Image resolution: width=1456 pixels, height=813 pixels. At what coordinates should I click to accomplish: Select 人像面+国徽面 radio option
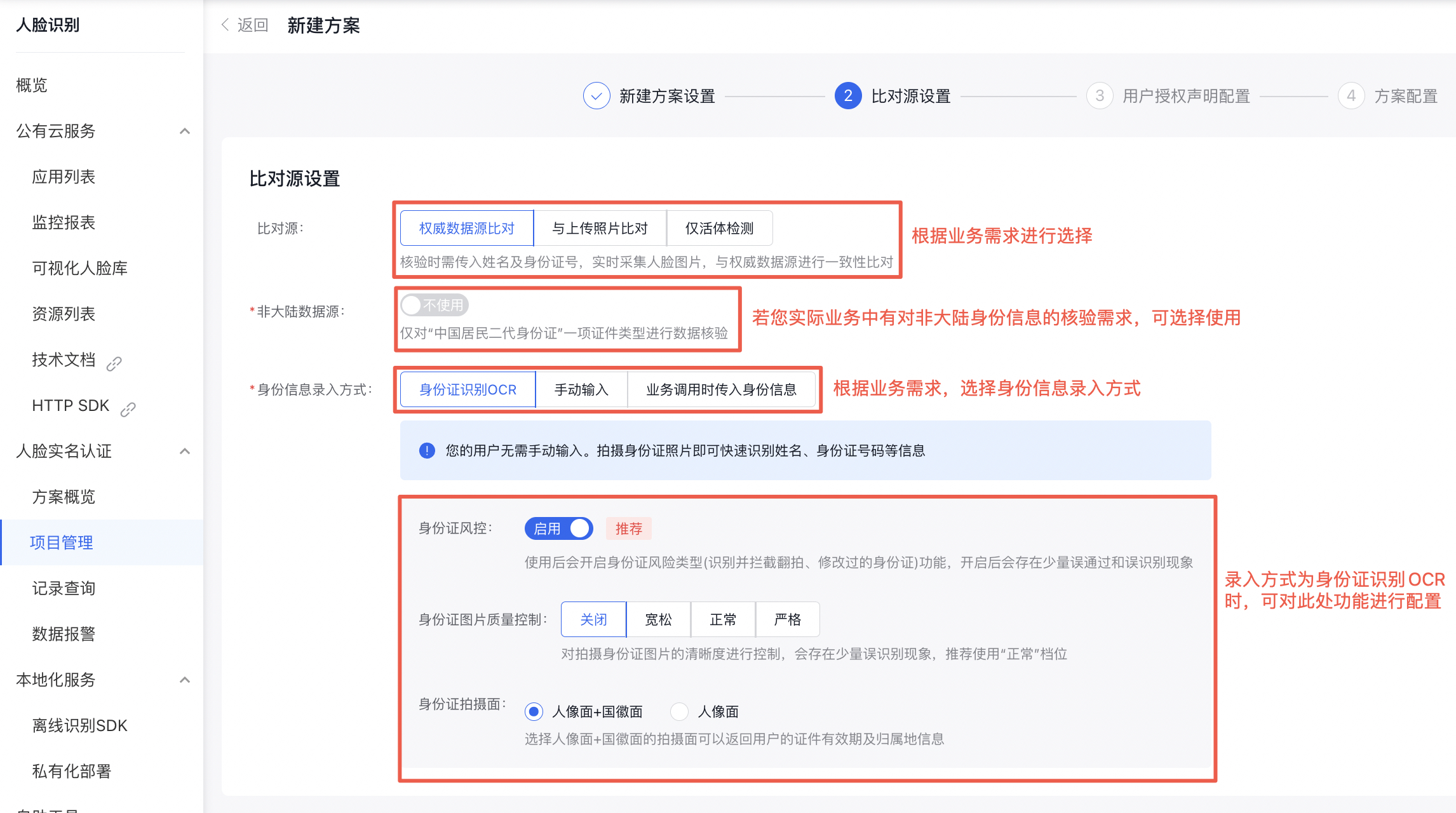534,711
